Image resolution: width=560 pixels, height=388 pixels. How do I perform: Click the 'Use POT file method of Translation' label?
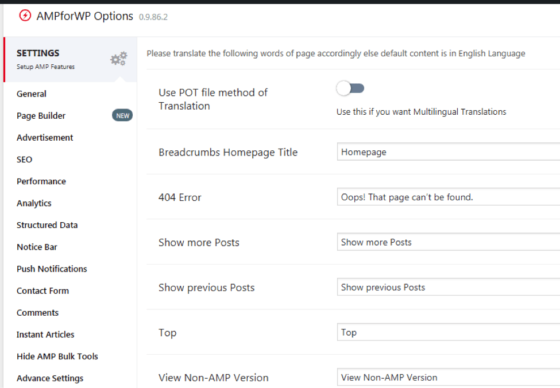pos(213,99)
